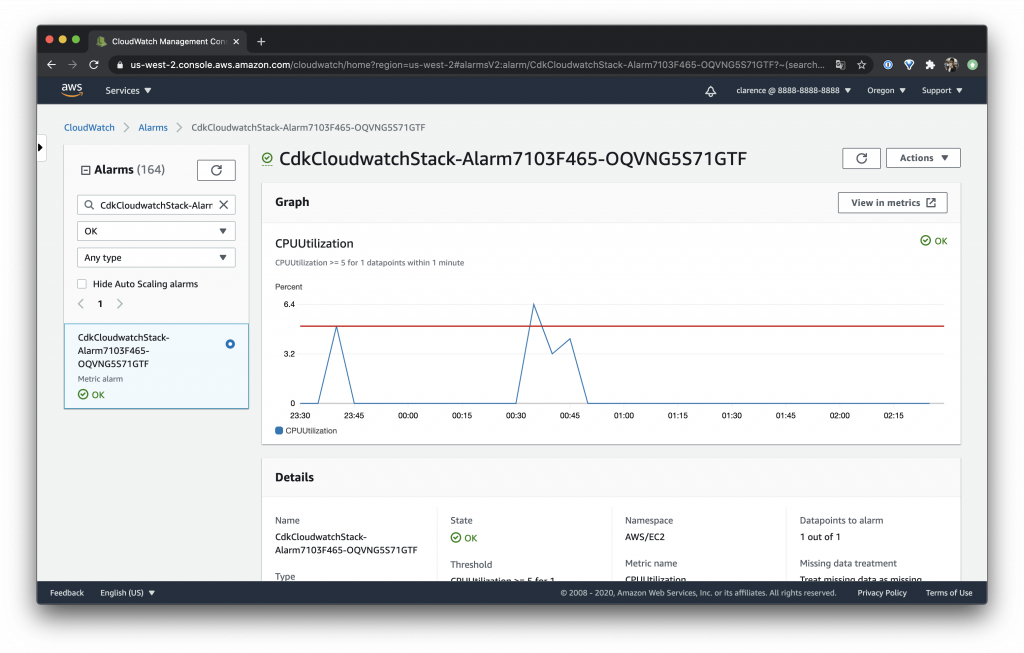Screen dimensions: 1024x653
Task: Open the browser extensions puzzle icon
Action: click(x=929, y=65)
